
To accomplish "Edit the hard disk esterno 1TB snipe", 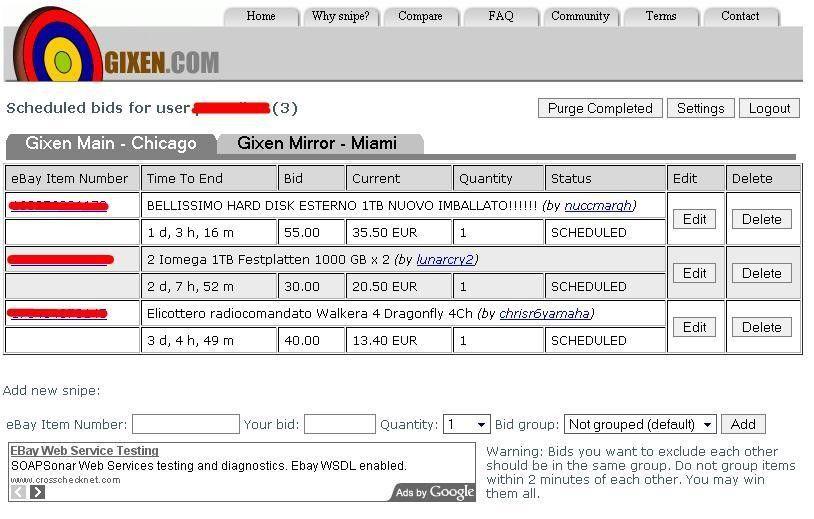I will point(695,219).
